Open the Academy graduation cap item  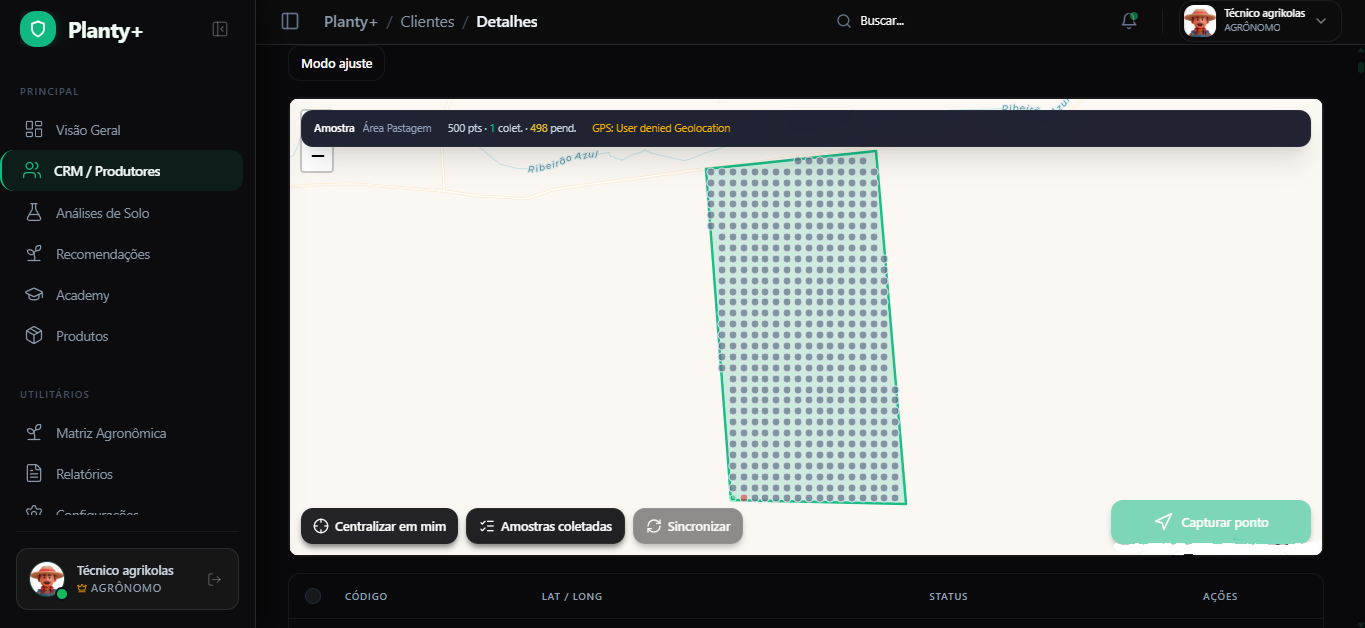tap(82, 295)
